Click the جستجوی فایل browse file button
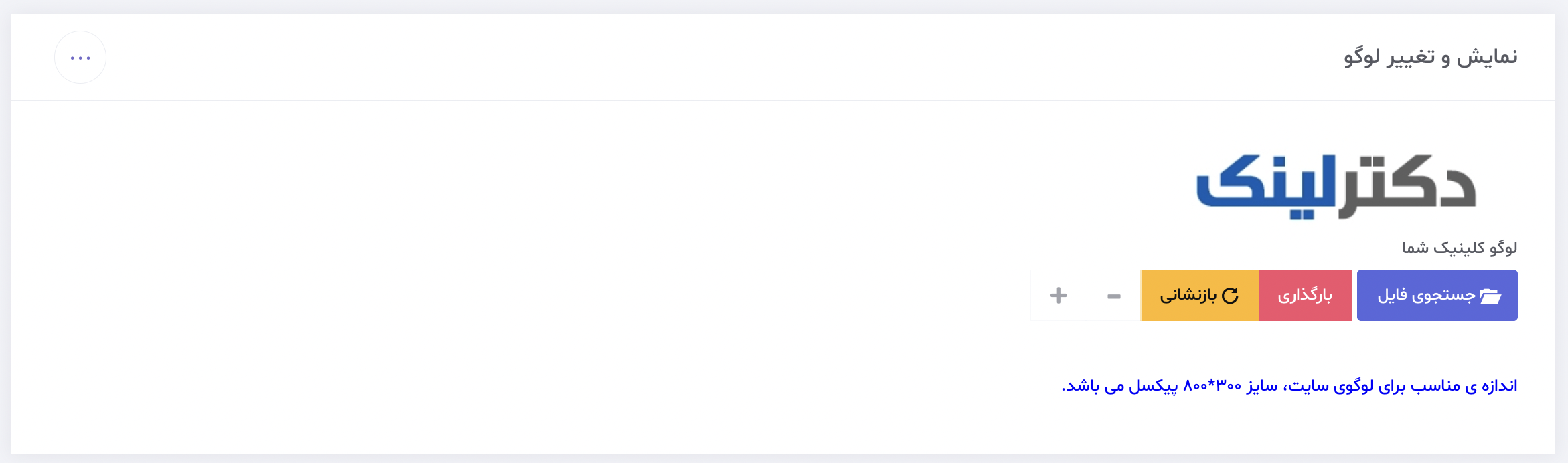The image size is (1568, 463). click(x=1437, y=295)
